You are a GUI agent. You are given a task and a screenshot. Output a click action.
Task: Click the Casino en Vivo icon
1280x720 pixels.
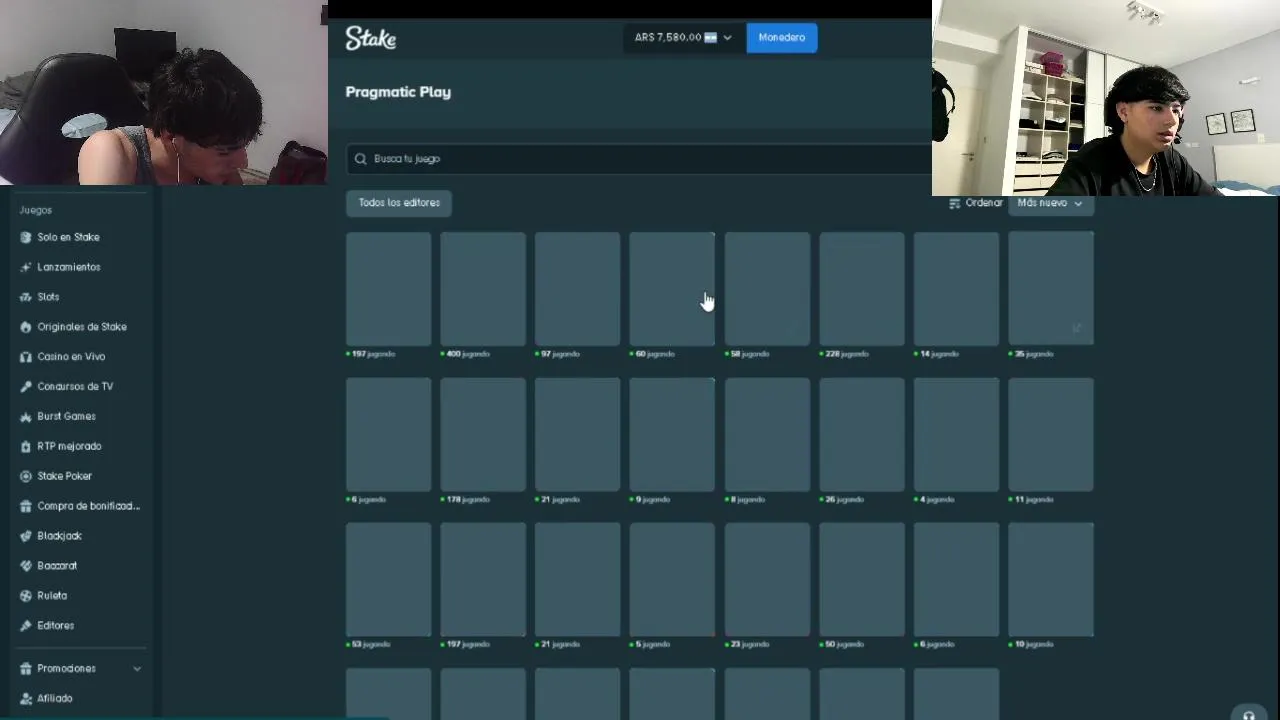click(x=26, y=357)
